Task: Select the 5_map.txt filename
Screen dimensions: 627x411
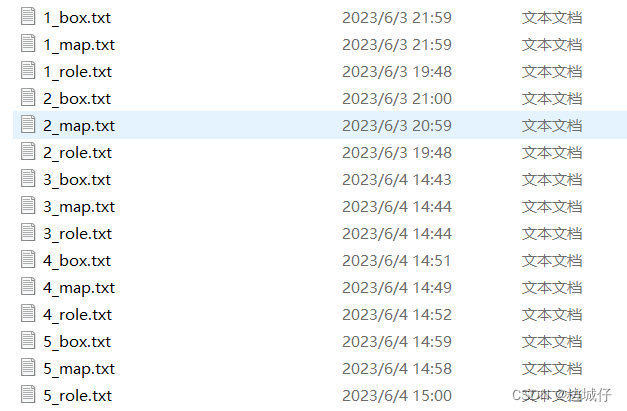Action: pyautogui.click(x=79, y=369)
